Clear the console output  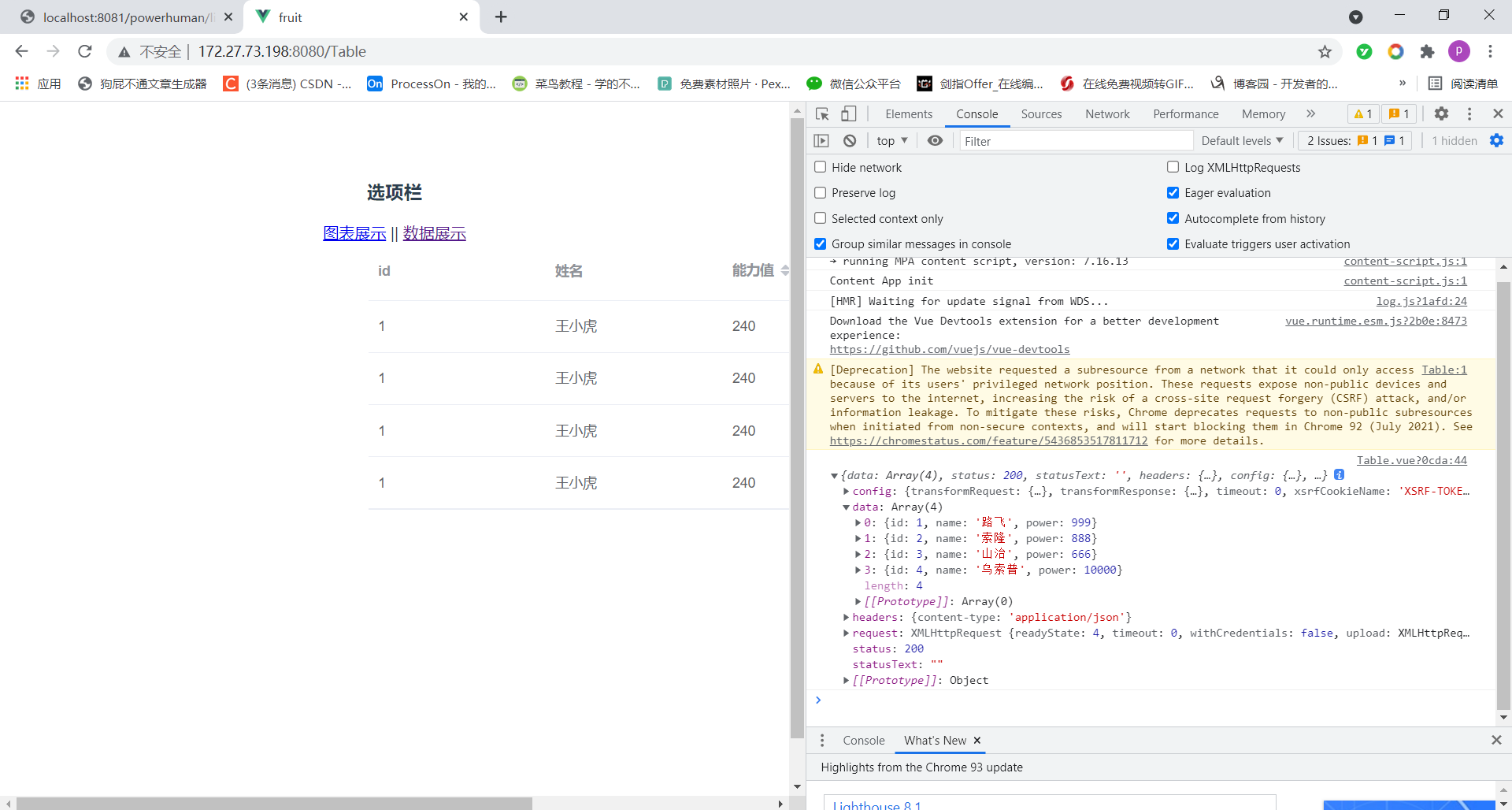pyautogui.click(x=850, y=140)
